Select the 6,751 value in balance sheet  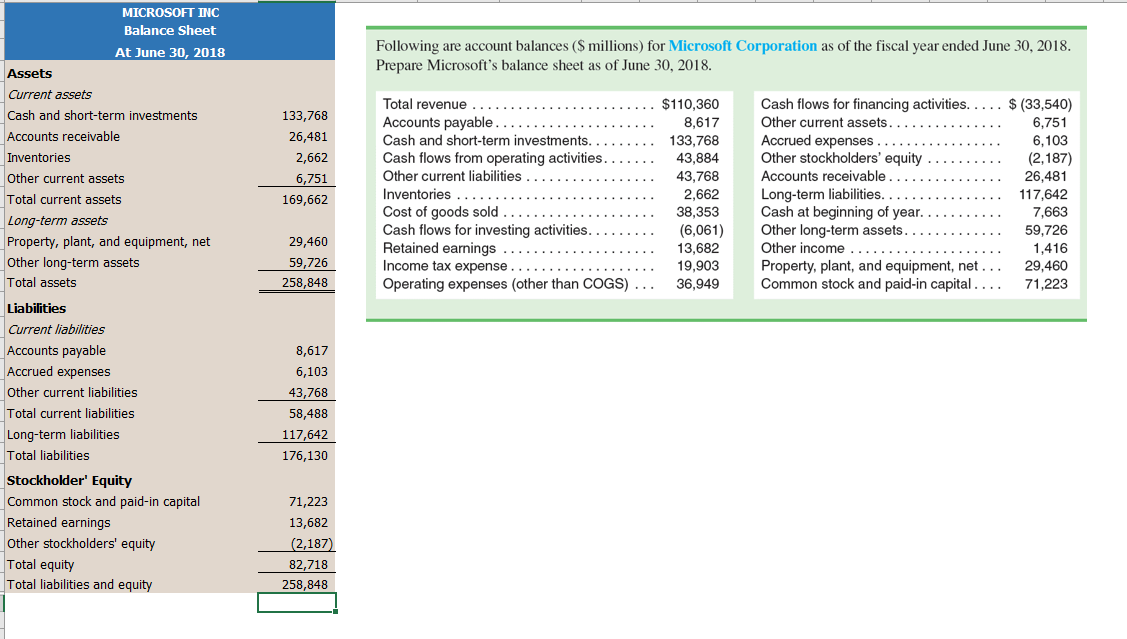click(312, 178)
